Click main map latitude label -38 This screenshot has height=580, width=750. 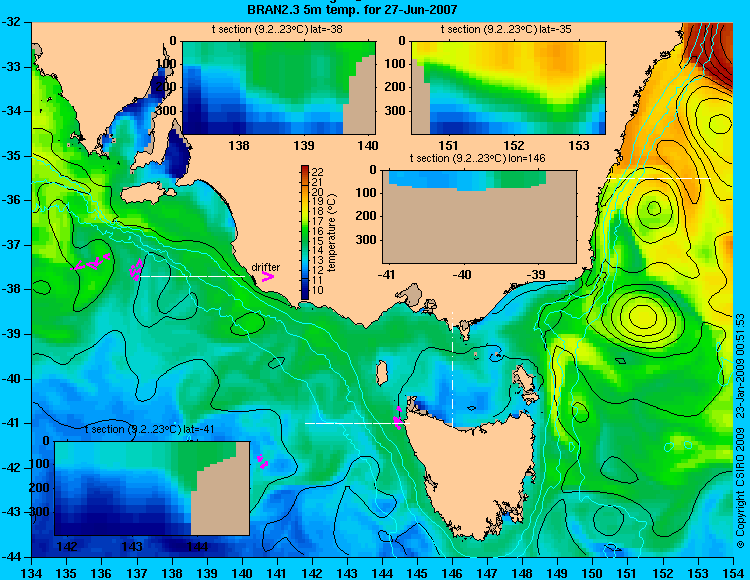[x=12, y=289]
